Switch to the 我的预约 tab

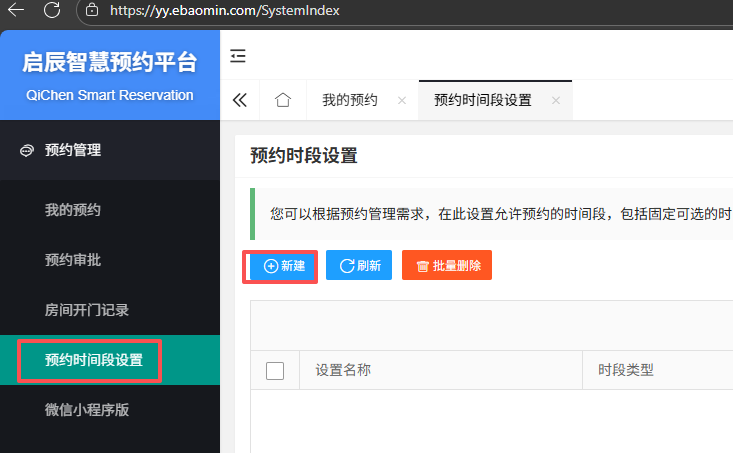pyautogui.click(x=349, y=101)
